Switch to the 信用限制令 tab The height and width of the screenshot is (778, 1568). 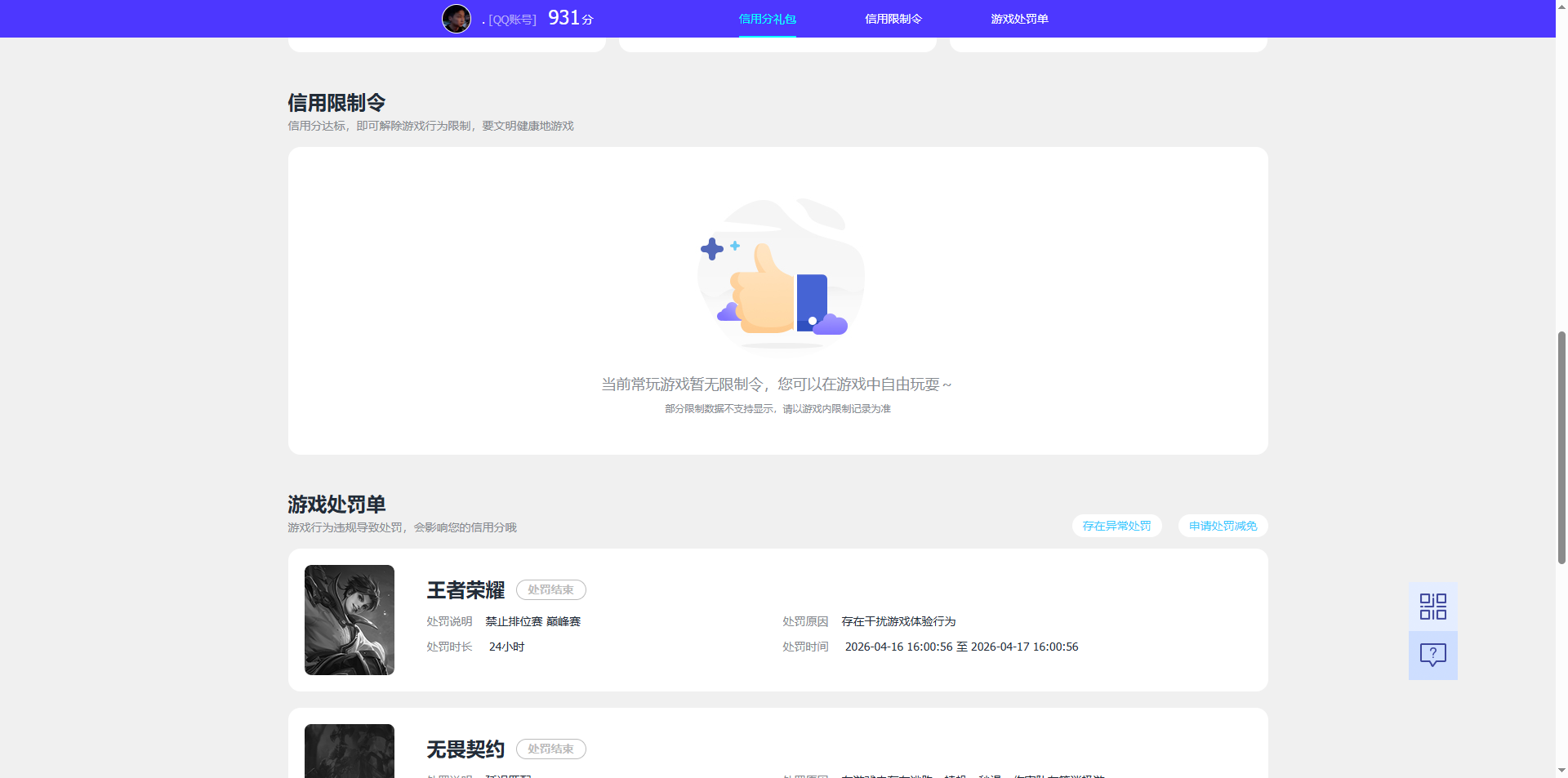[x=893, y=19]
